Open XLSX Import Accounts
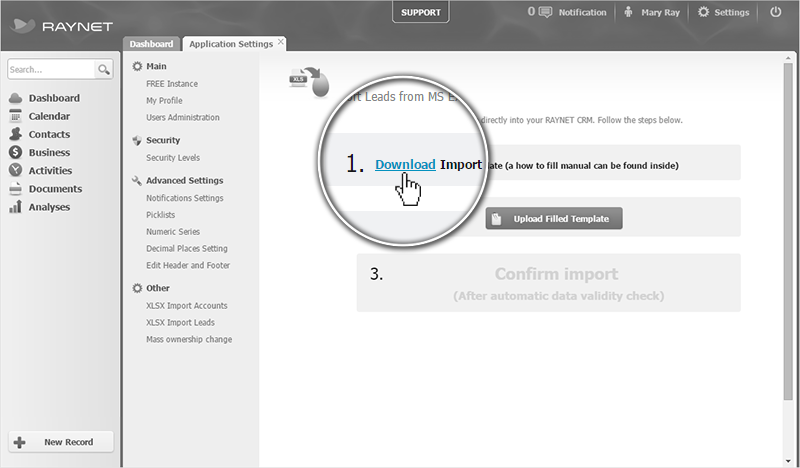Viewport: 800px width, 468px height. [x=187, y=306]
